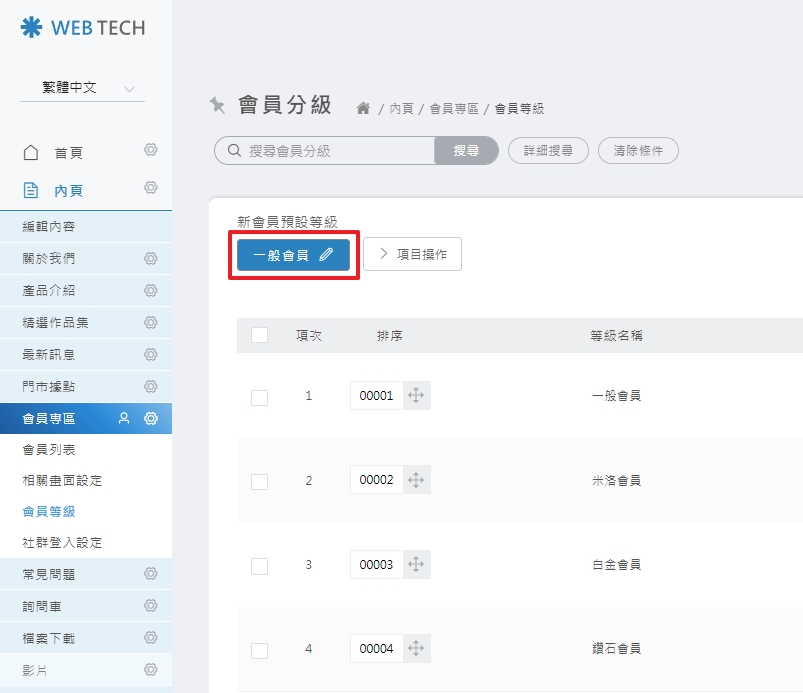The width and height of the screenshot is (803, 693).
Task: Toggle the select-all checkbox in table header
Action: point(259,335)
